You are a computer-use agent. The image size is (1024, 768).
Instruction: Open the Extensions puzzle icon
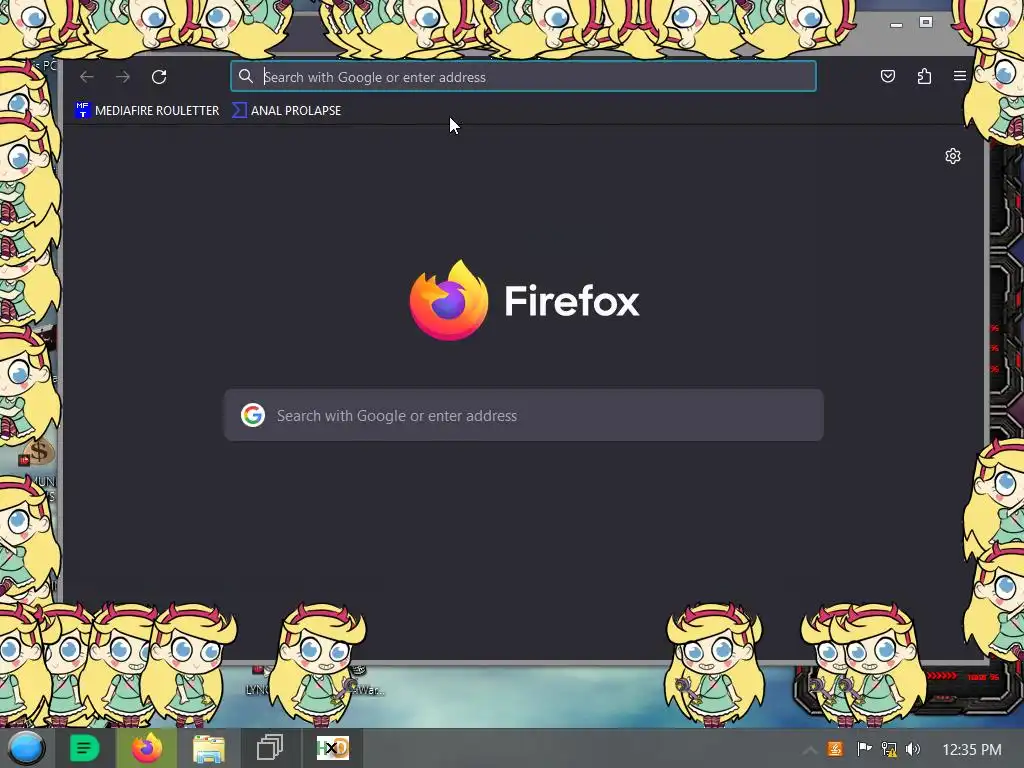click(x=924, y=76)
